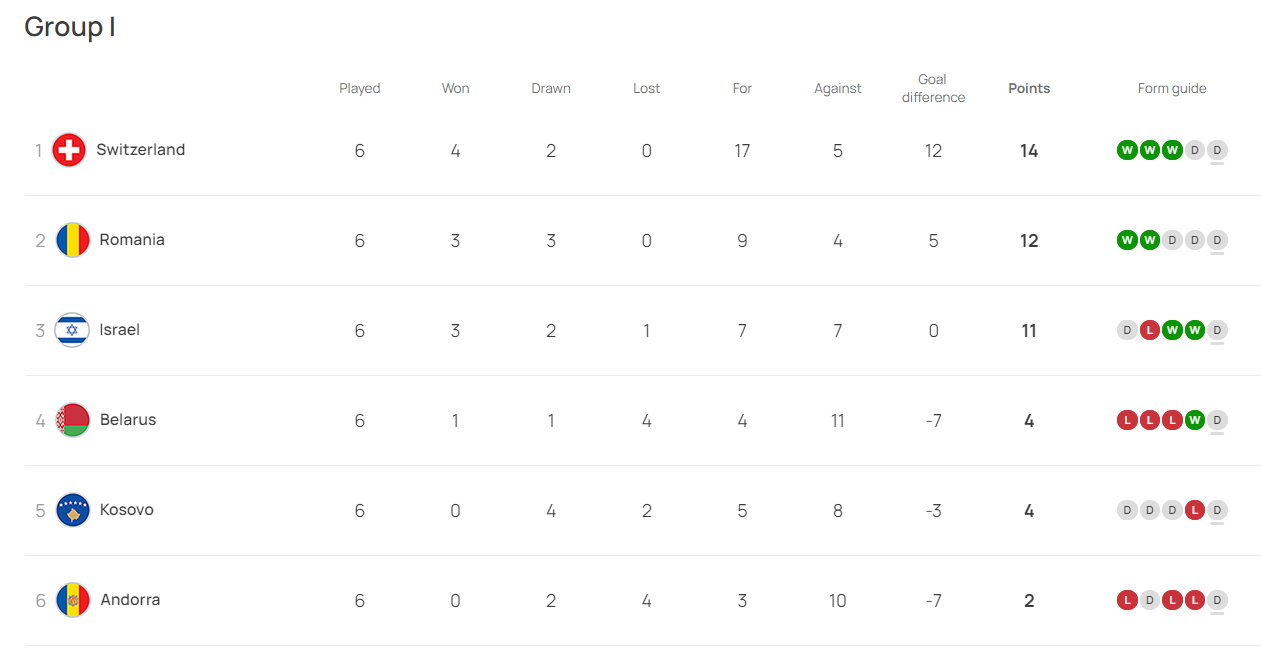1261x652 pixels.
Task: Click Israel's flag icon
Action: (73, 330)
